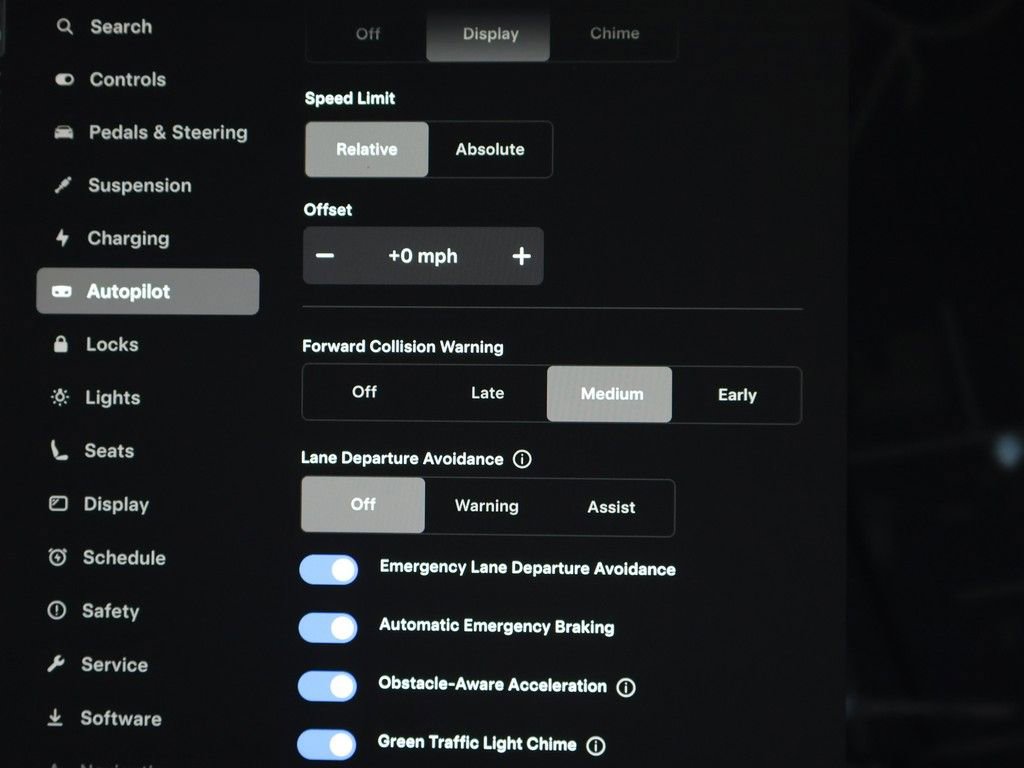The image size is (1024, 768).
Task: Select the Autopilot sidebar icon
Action: [x=63, y=291]
